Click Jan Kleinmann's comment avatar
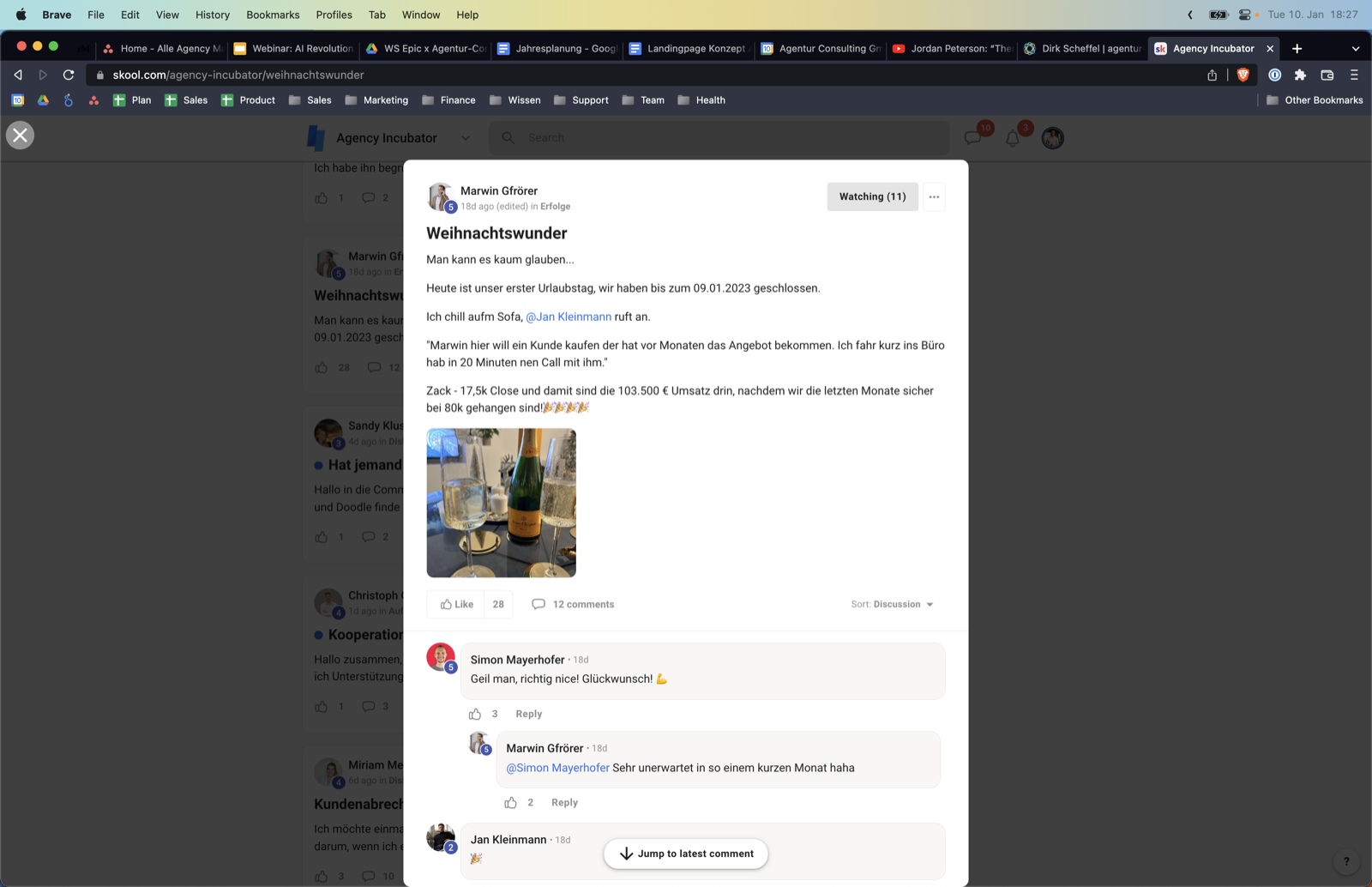Image resolution: width=1372 pixels, height=887 pixels. coord(441,837)
